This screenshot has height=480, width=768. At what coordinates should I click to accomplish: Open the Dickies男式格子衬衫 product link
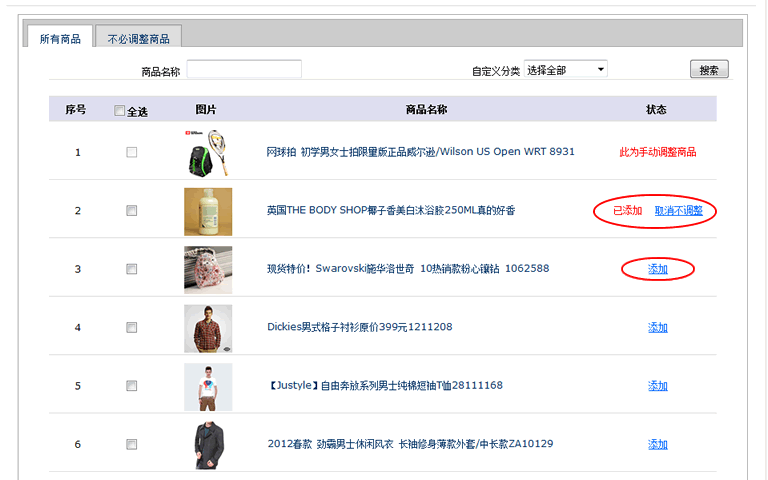[360, 327]
